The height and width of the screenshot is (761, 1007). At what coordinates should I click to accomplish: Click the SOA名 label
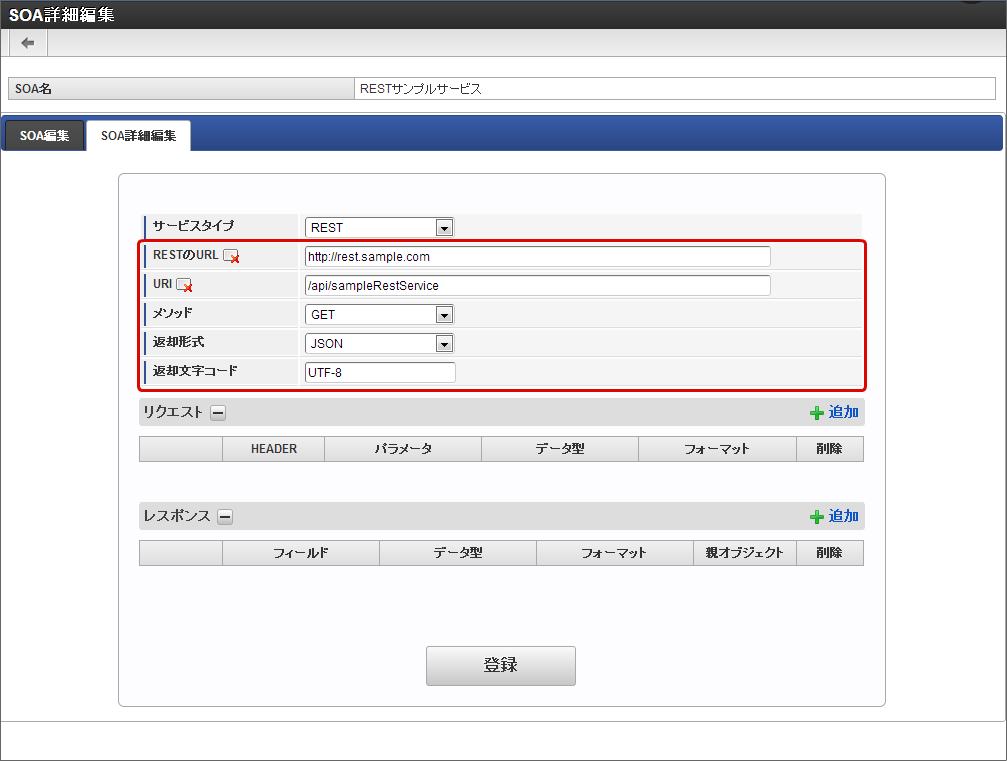pyautogui.click(x=33, y=89)
